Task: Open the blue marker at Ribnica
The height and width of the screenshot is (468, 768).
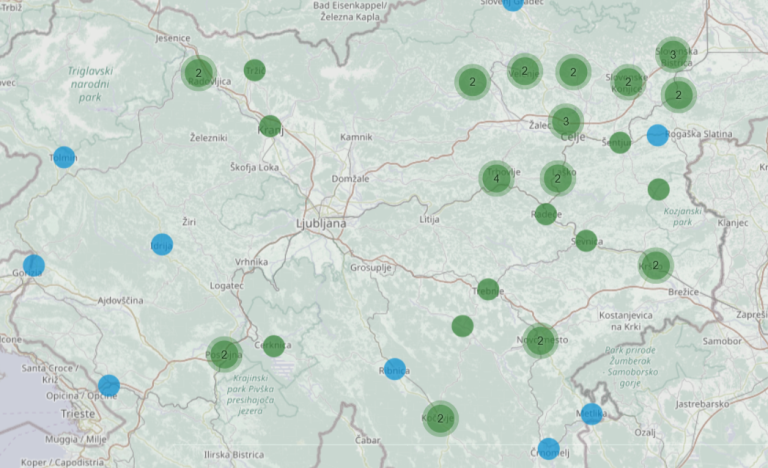Action: (x=395, y=369)
